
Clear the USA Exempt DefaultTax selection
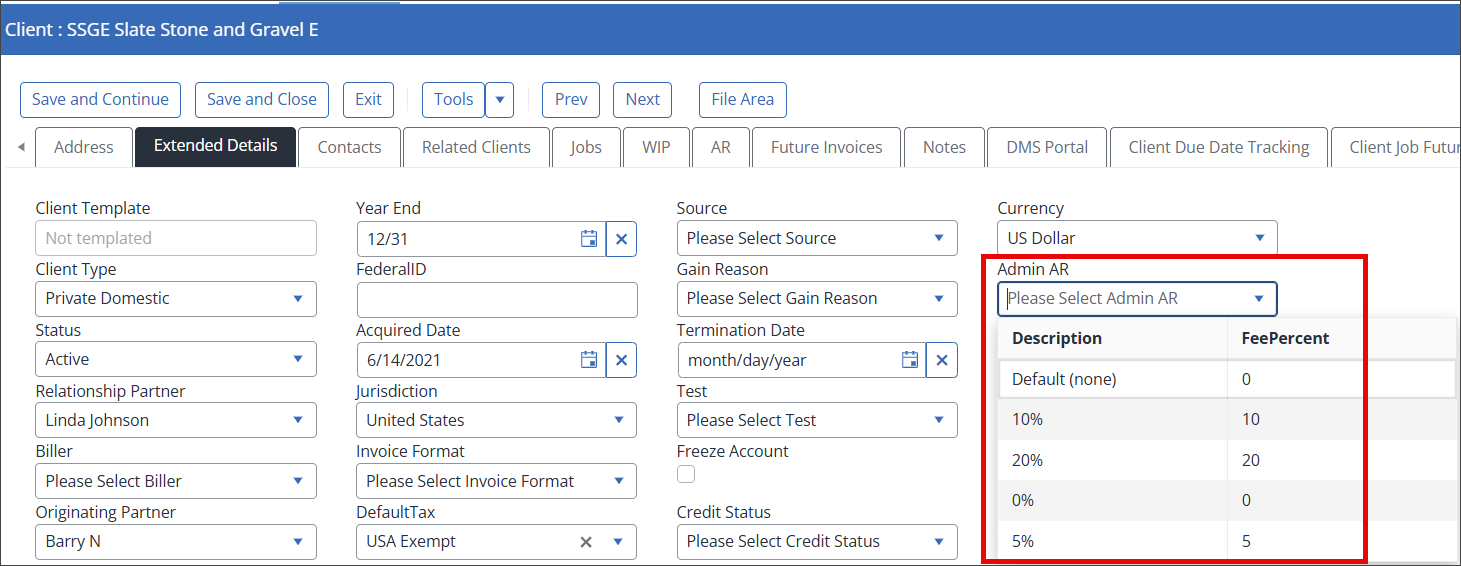pyautogui.click(x=587, y=542)
